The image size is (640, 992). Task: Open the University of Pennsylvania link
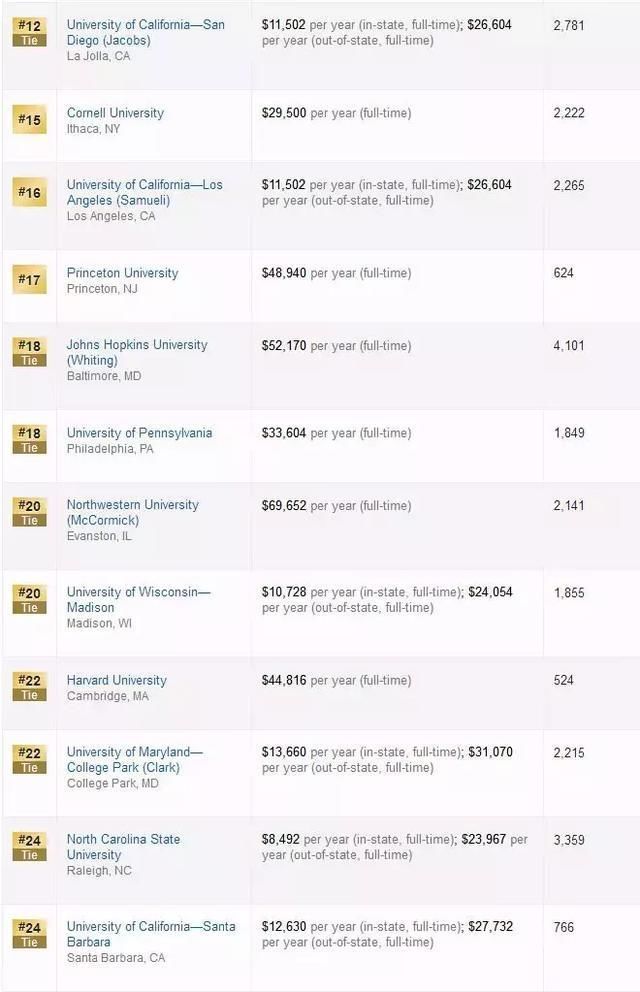tap(139, 433)
